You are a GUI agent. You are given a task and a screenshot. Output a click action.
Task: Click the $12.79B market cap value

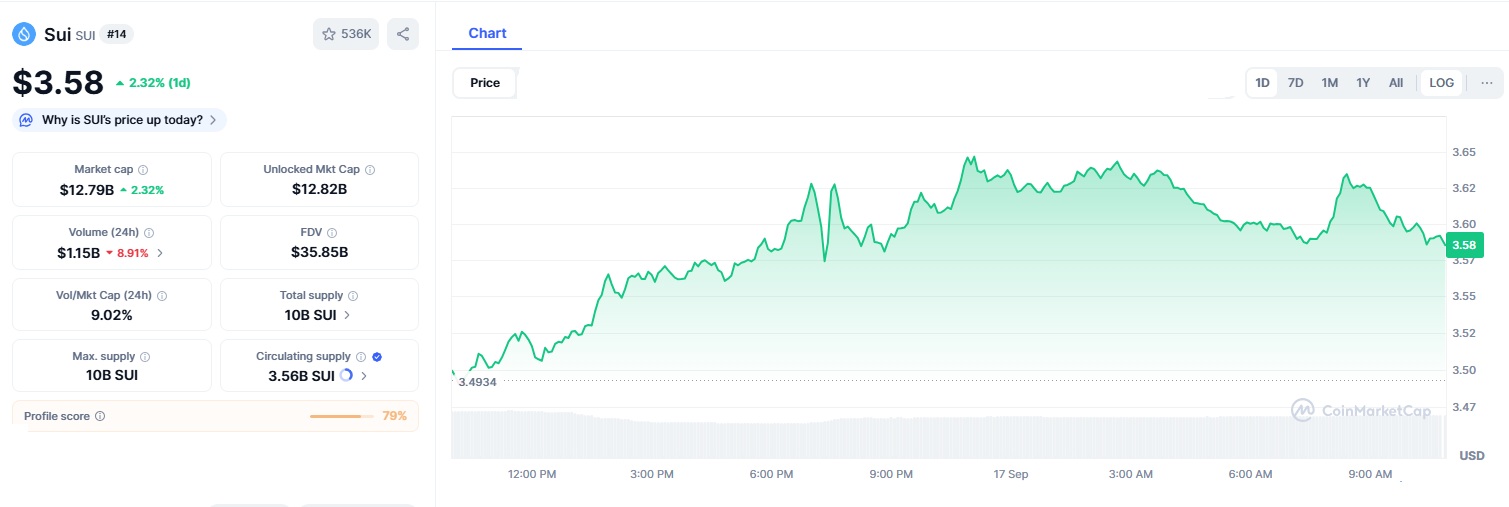tap(86, 189)
